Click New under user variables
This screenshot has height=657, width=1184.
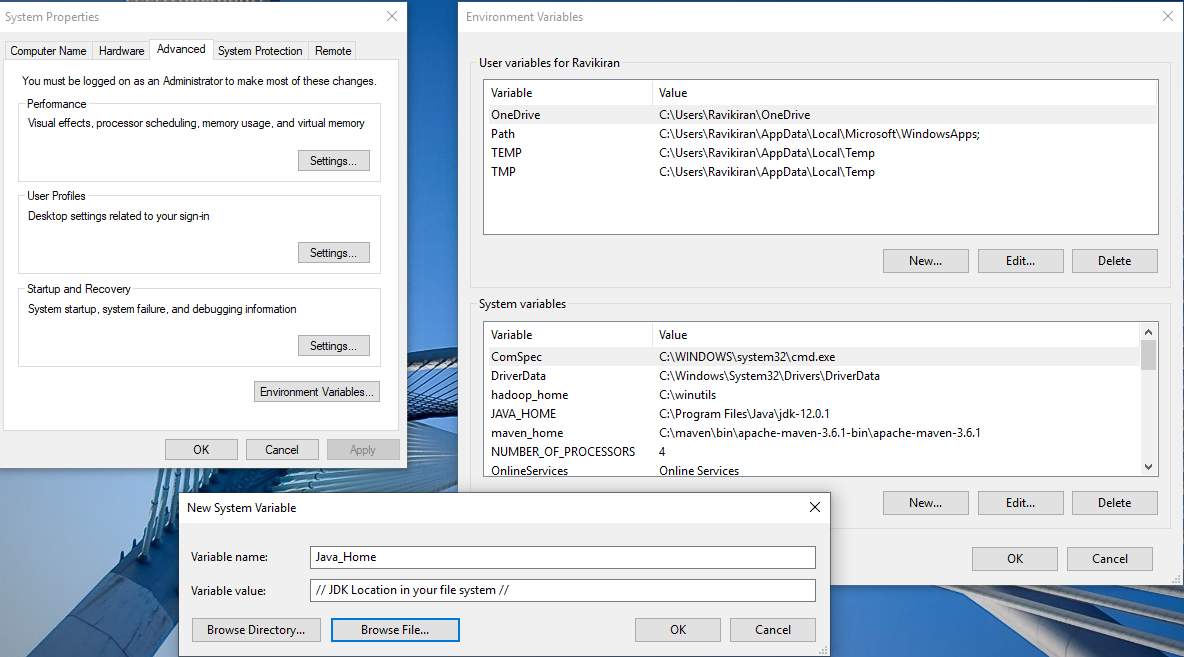[925, 261]
